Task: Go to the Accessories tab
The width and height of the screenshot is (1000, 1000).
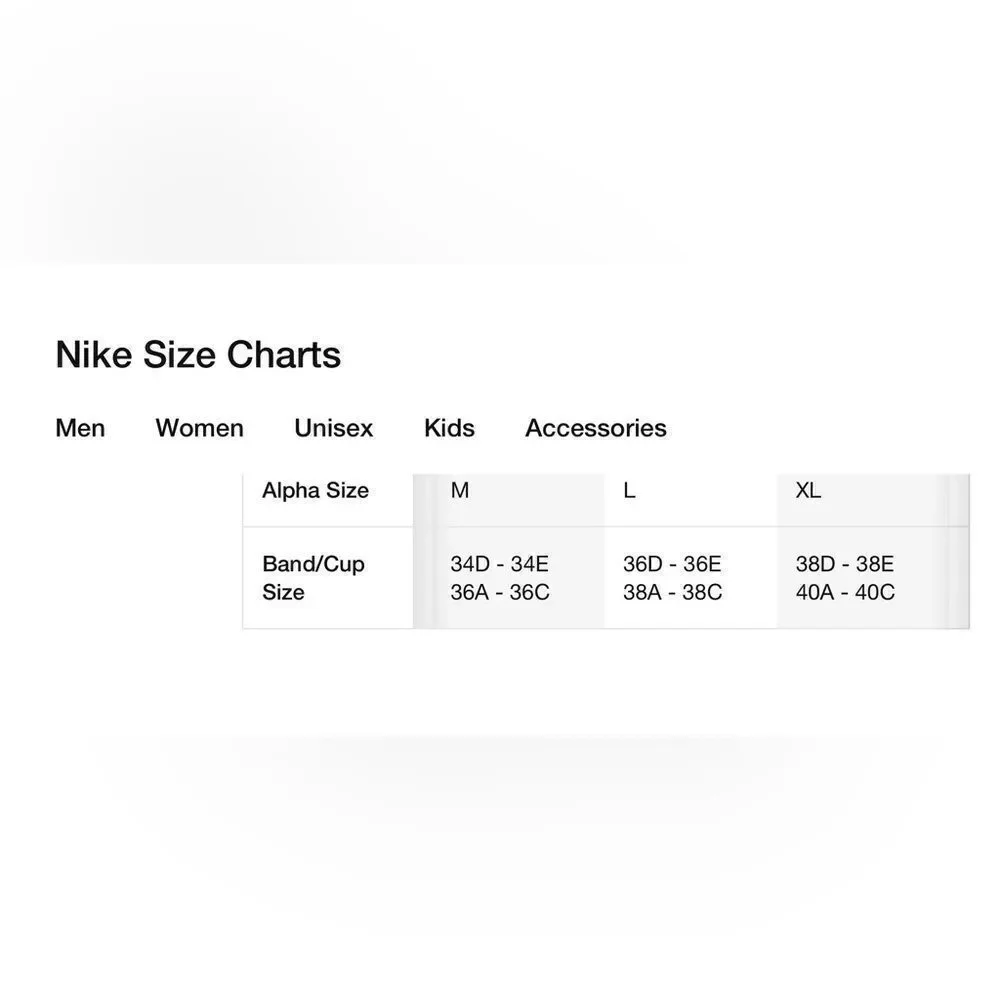Action: pyautogui.click(x=596, y=428)
